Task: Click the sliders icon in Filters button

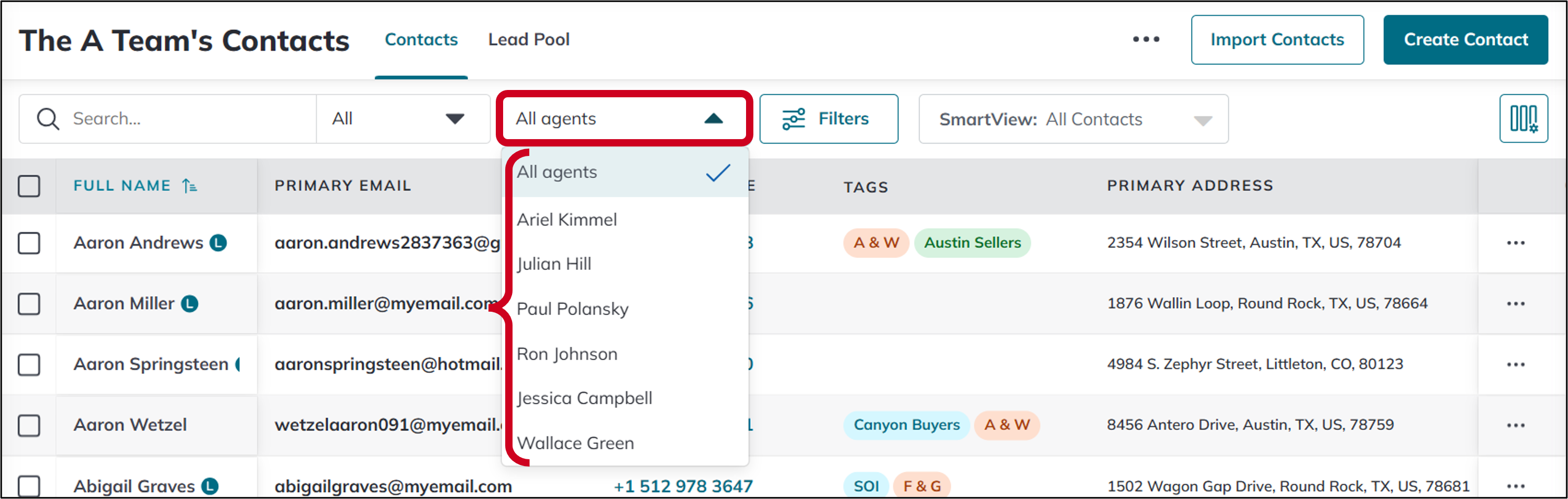Action: (x=793, y=119)
